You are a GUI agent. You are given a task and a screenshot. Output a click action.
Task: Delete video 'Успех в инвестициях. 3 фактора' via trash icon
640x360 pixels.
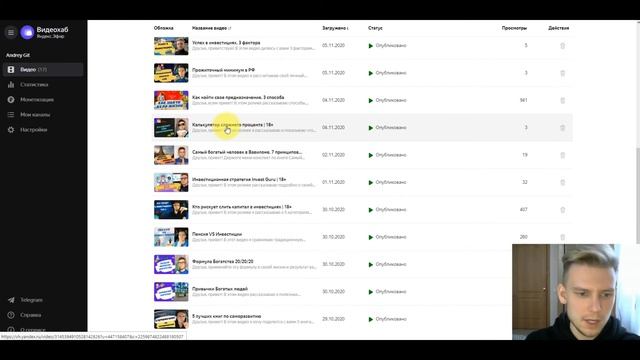(562, 46)
